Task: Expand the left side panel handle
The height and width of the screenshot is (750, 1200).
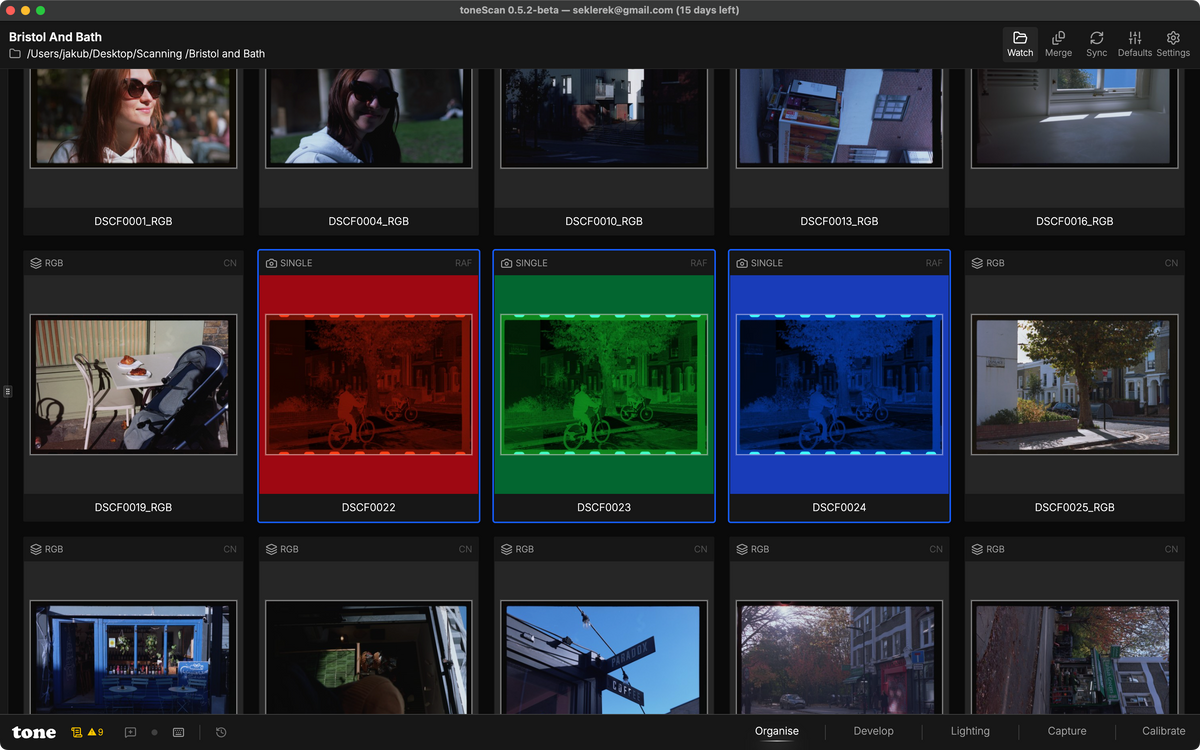Action: point(7,391)
